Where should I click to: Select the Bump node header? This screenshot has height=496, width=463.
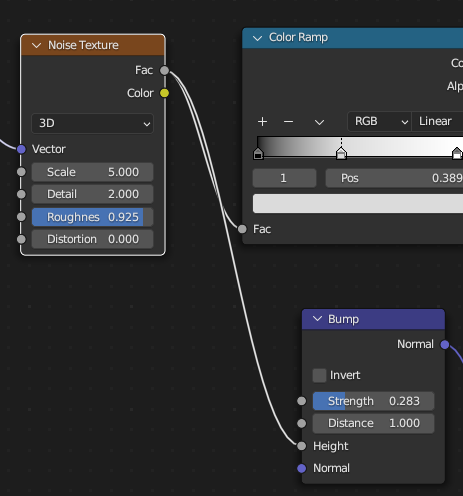click(x=373, y=319)
